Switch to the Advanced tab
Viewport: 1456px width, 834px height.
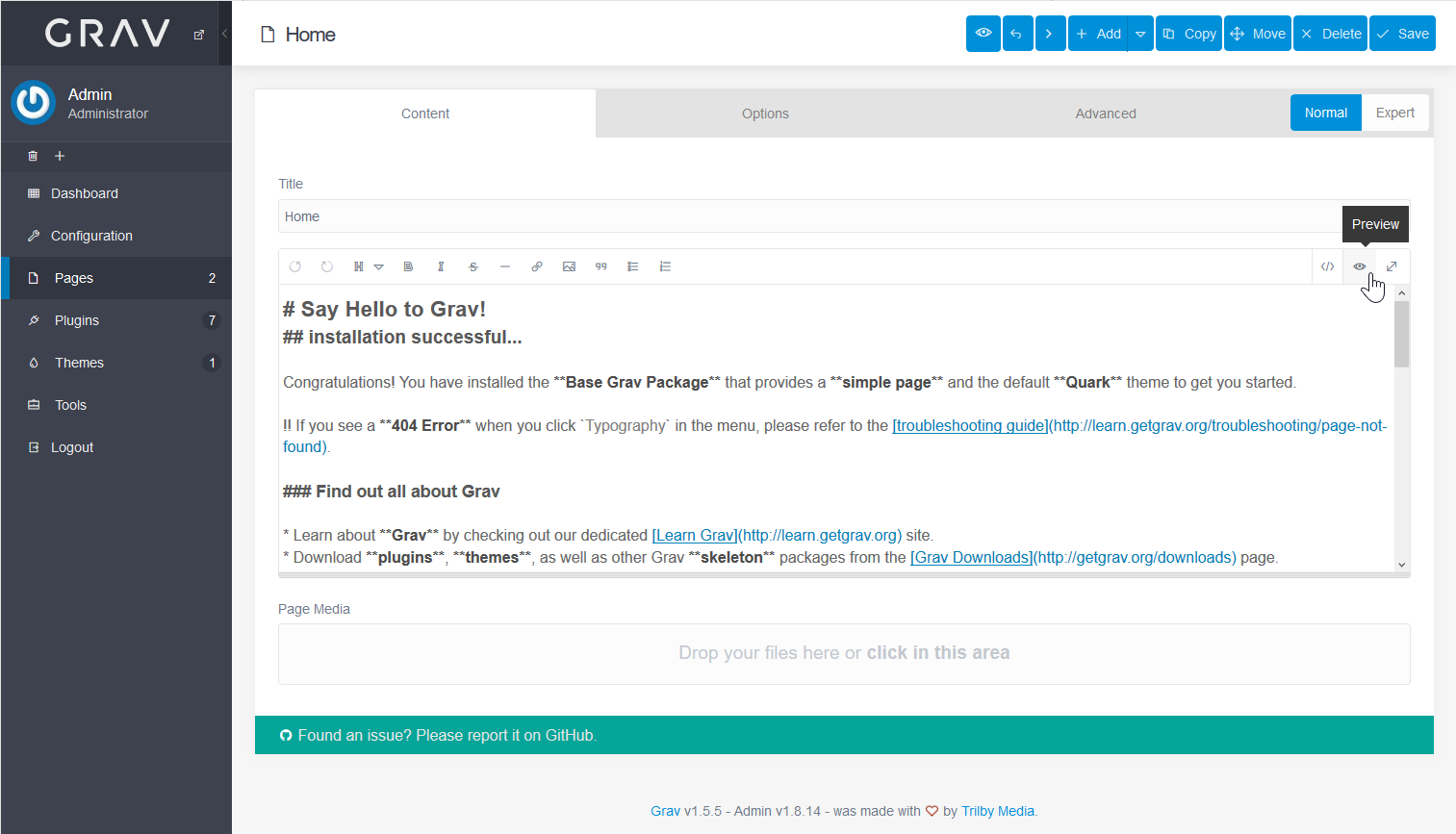(1105, 114)
